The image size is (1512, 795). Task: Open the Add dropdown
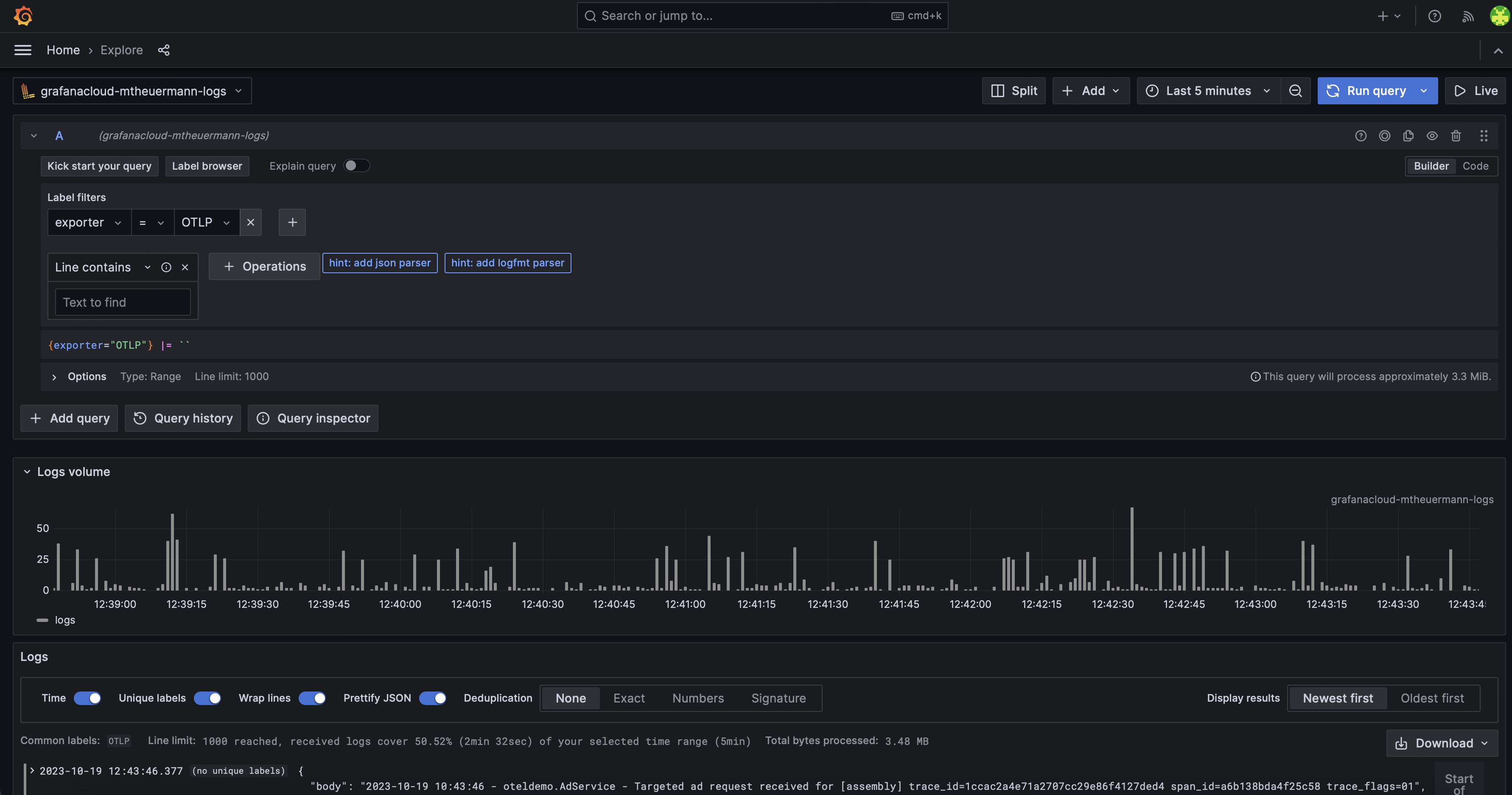1091,91
